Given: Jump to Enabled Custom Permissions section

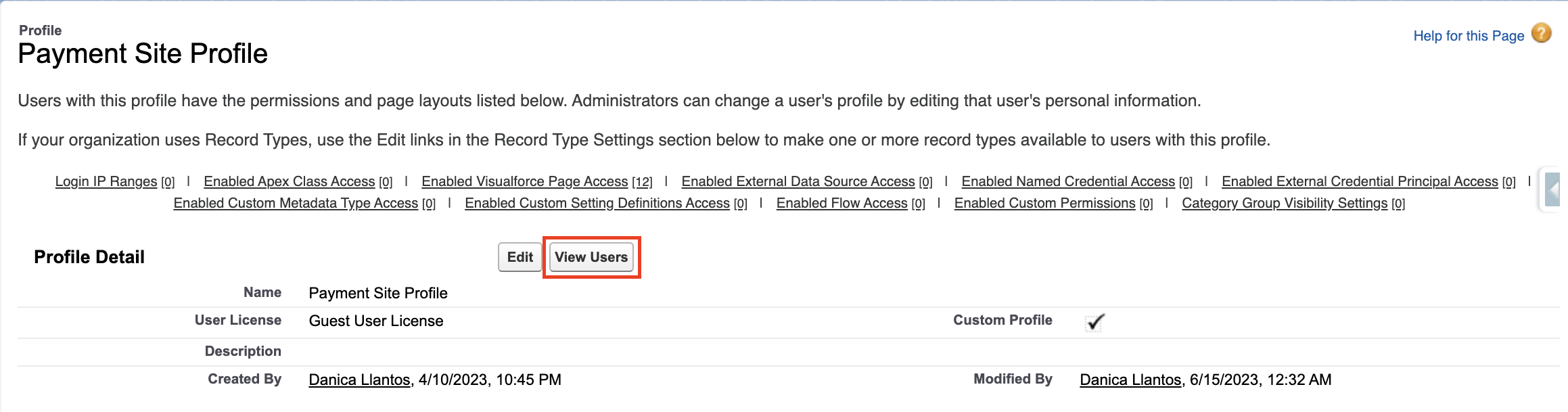Looking at the screenshot, I should click(1044, 203).
